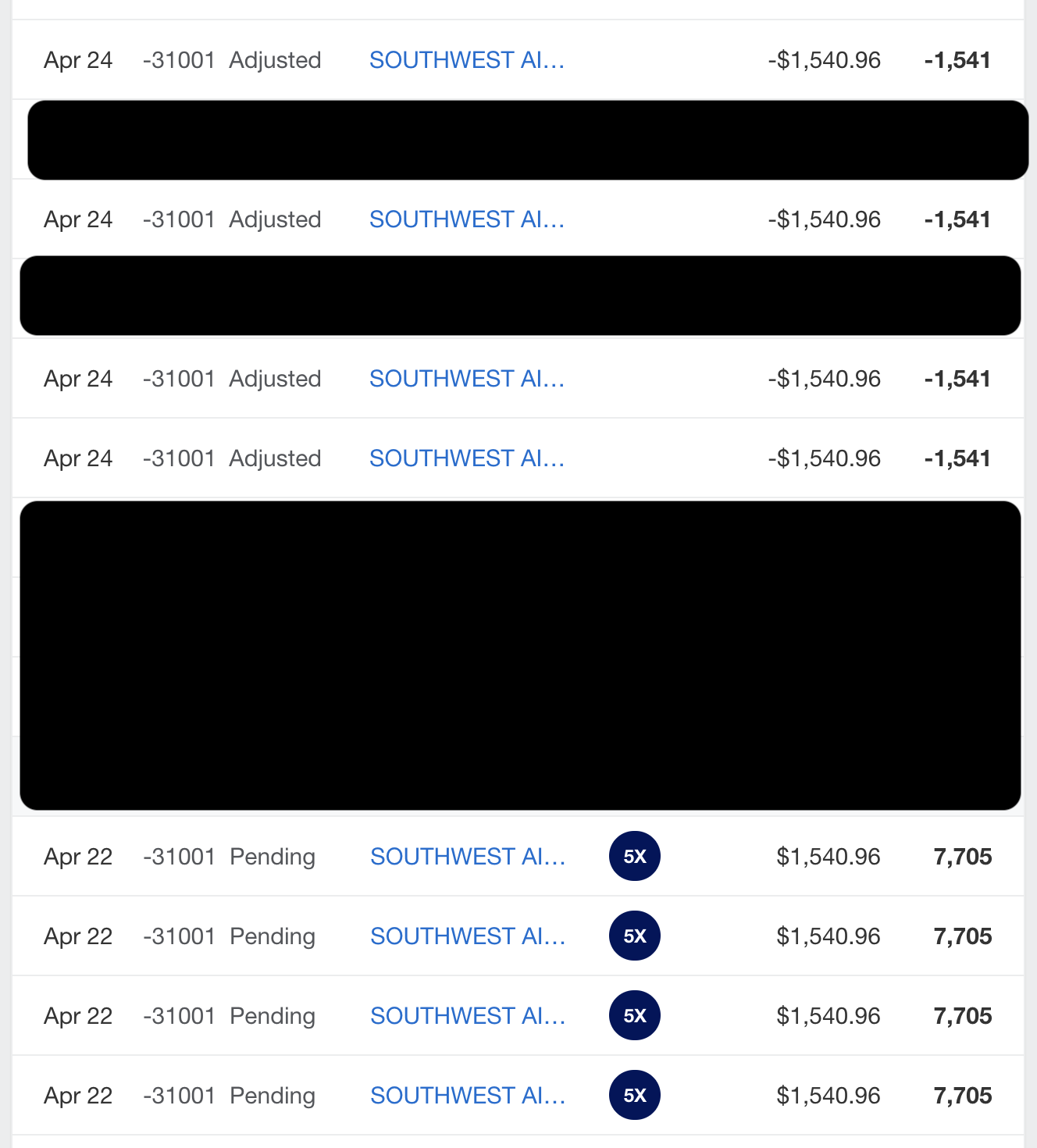Click the Apr 24 date in the topmost row

(78, 60)
